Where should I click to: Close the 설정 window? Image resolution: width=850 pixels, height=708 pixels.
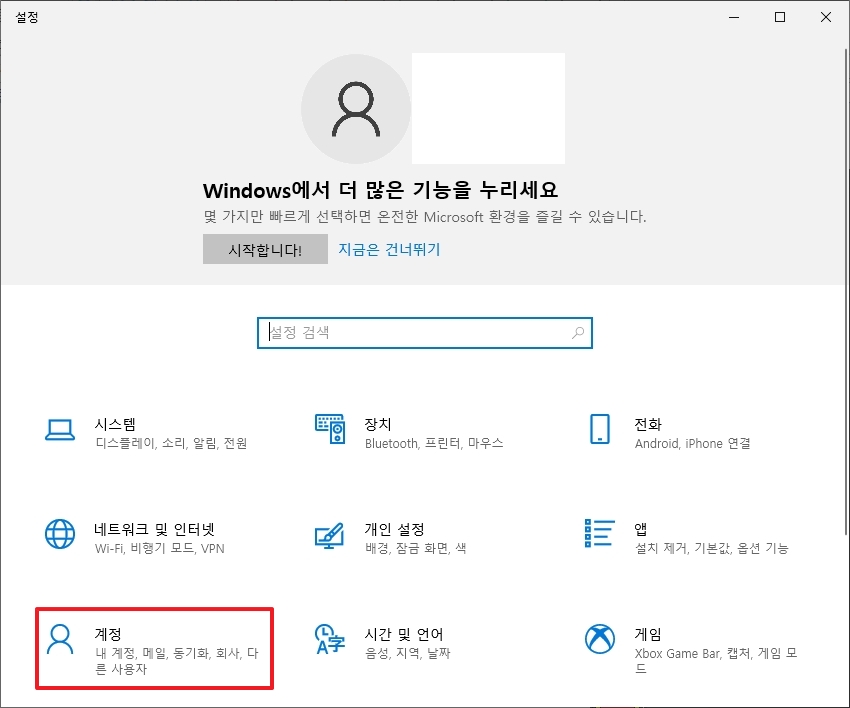point(826,17)
